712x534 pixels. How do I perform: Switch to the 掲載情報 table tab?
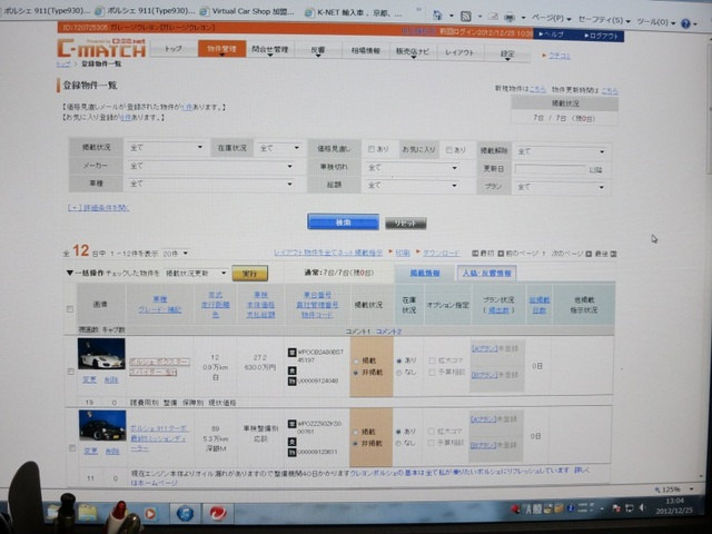[425, 273]
